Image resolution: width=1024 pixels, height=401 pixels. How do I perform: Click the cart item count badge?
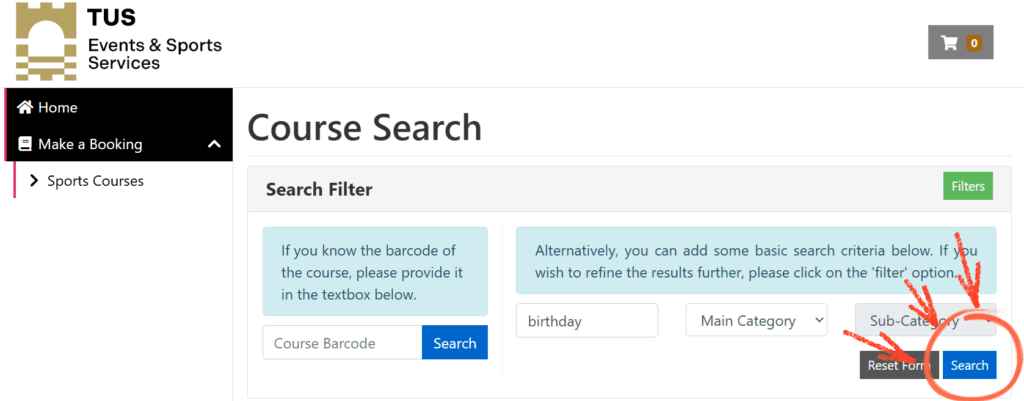[973, 43]
